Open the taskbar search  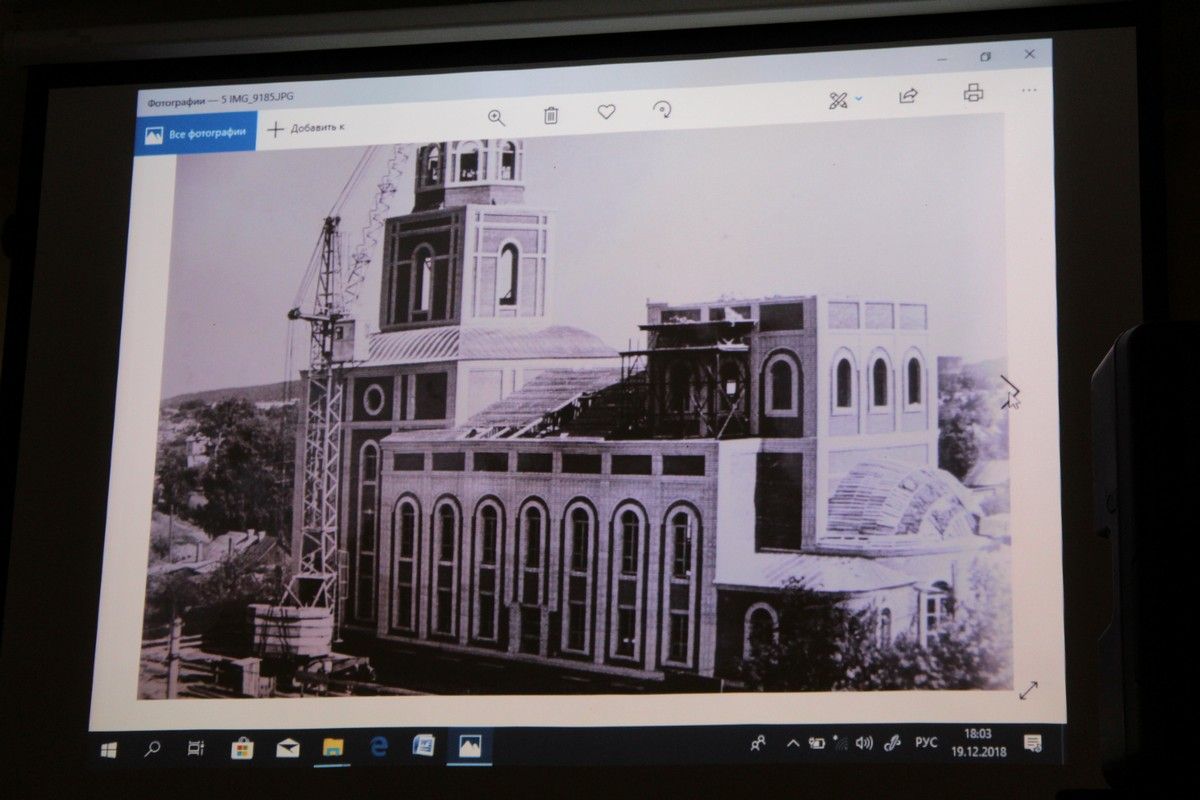click(x=152, y=748)
